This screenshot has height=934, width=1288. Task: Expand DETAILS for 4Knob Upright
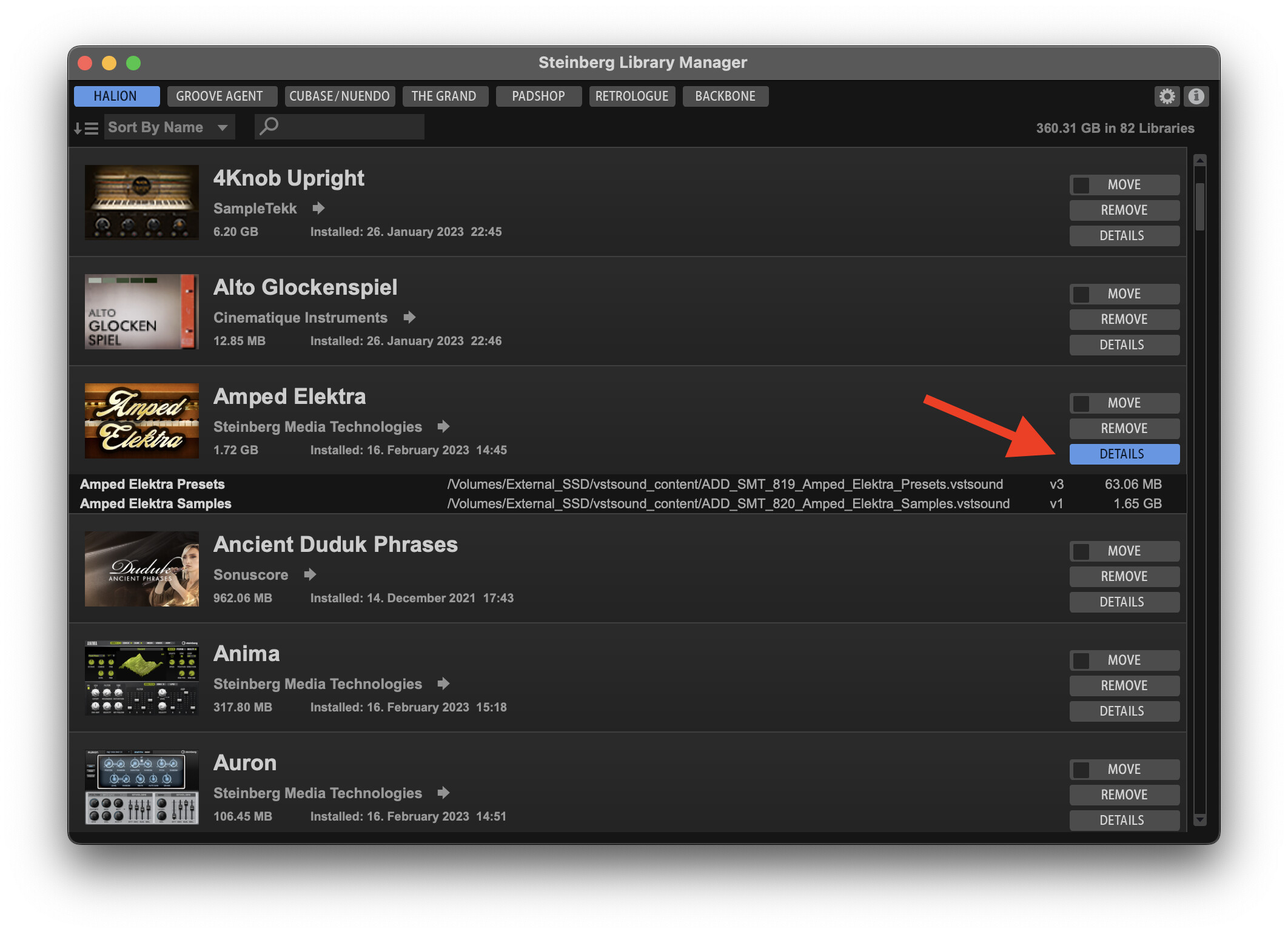point(1124,236)
